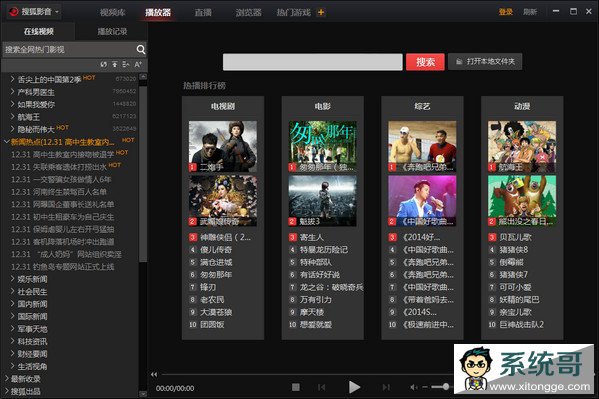This screenshot has height=399, width=599.
Task: Open the 魁拔3 movie thumbnail
Action: (322, 201)
